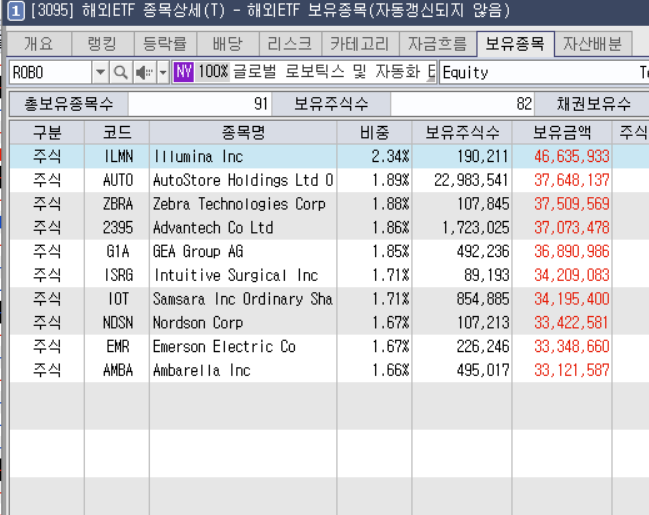Viewport: 649px width, 515px height.
Task: Open the 등락률 tab
Action: [x=165, y=43]
